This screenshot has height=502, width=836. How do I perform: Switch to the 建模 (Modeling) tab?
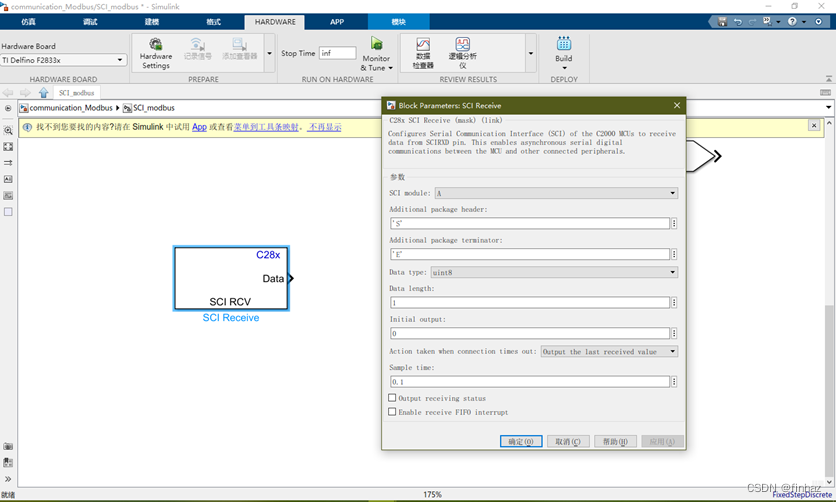152,22
